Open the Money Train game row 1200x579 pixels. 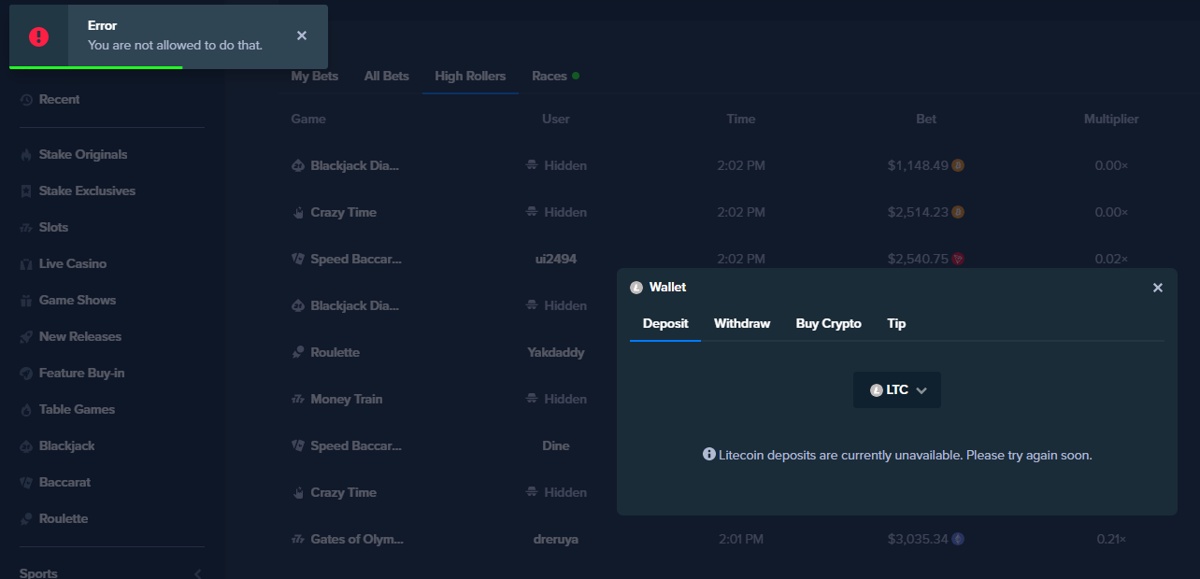tap(346, 399)
